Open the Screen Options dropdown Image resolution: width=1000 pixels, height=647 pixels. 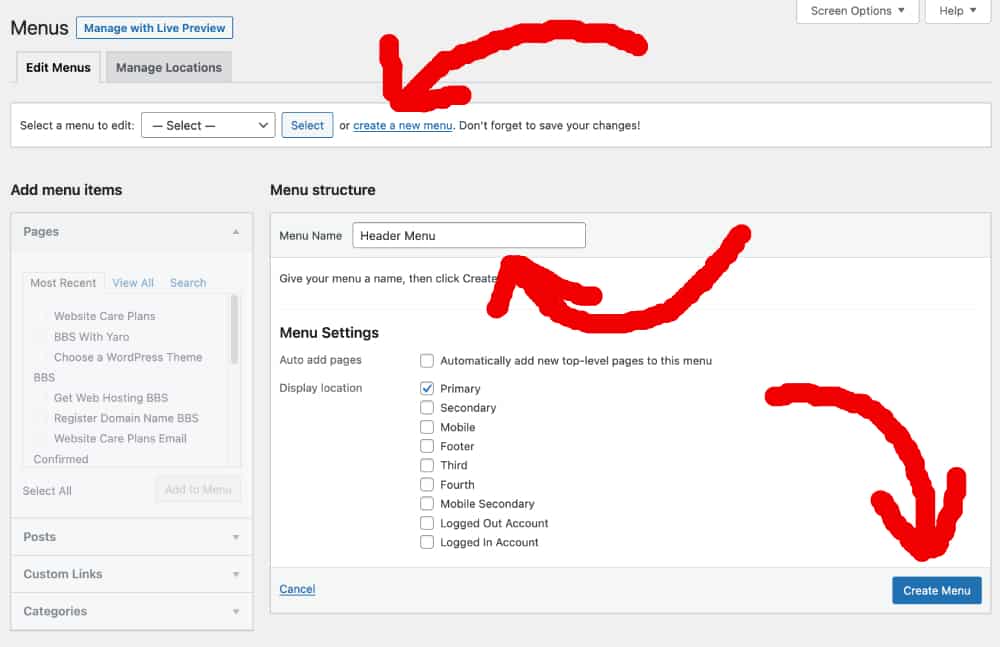click(x=857, y=11)
